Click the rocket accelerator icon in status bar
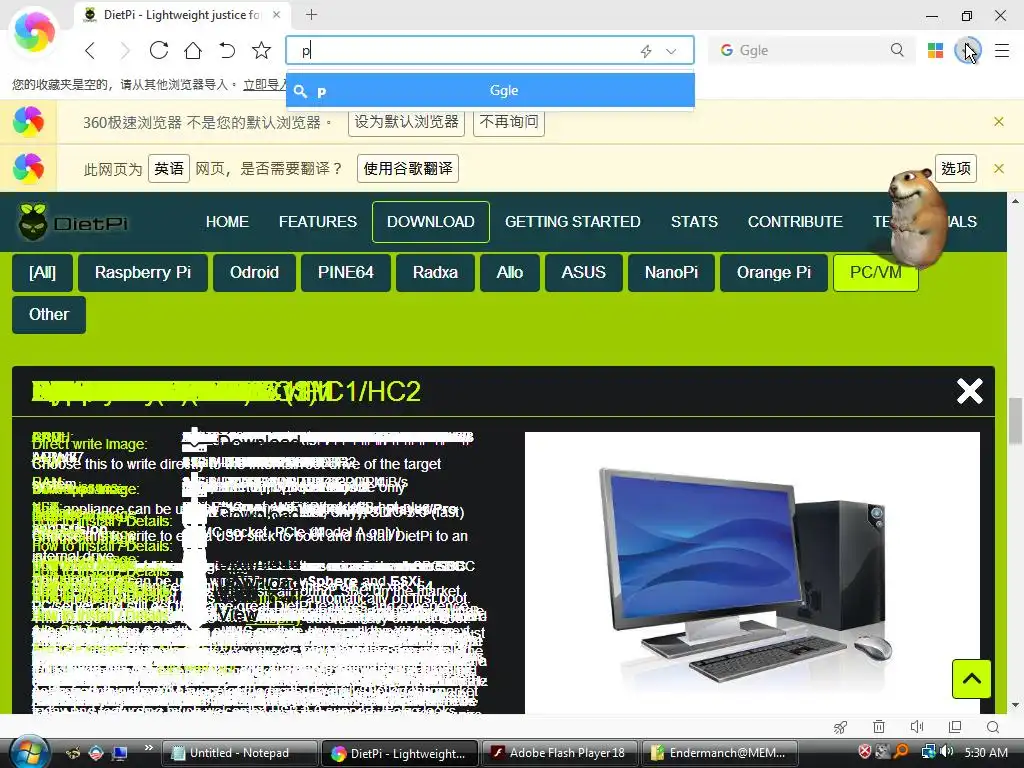This screenshot has width=1024, height=768. point(840,727)
